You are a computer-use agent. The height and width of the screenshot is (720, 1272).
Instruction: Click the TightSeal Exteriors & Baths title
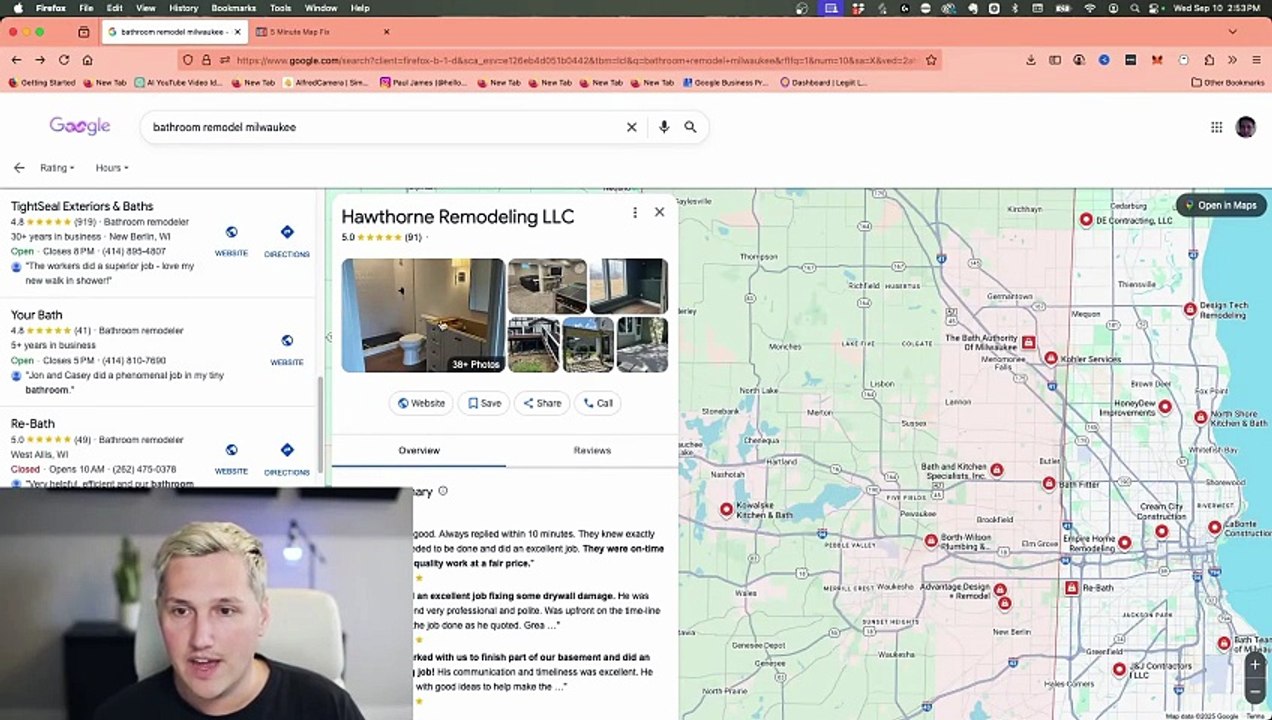point(82,206)
